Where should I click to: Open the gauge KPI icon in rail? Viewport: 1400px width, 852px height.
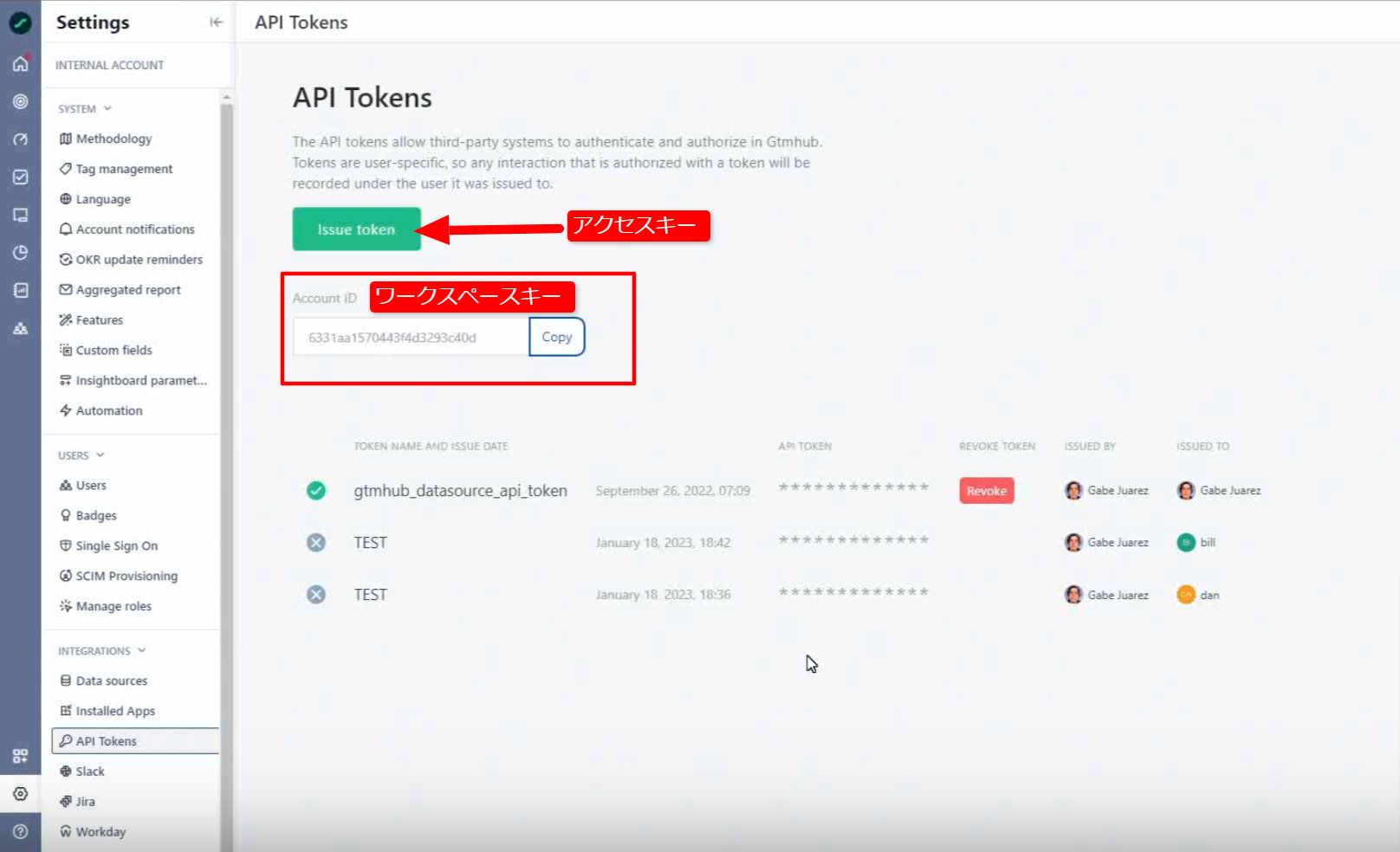click(21, 139)
